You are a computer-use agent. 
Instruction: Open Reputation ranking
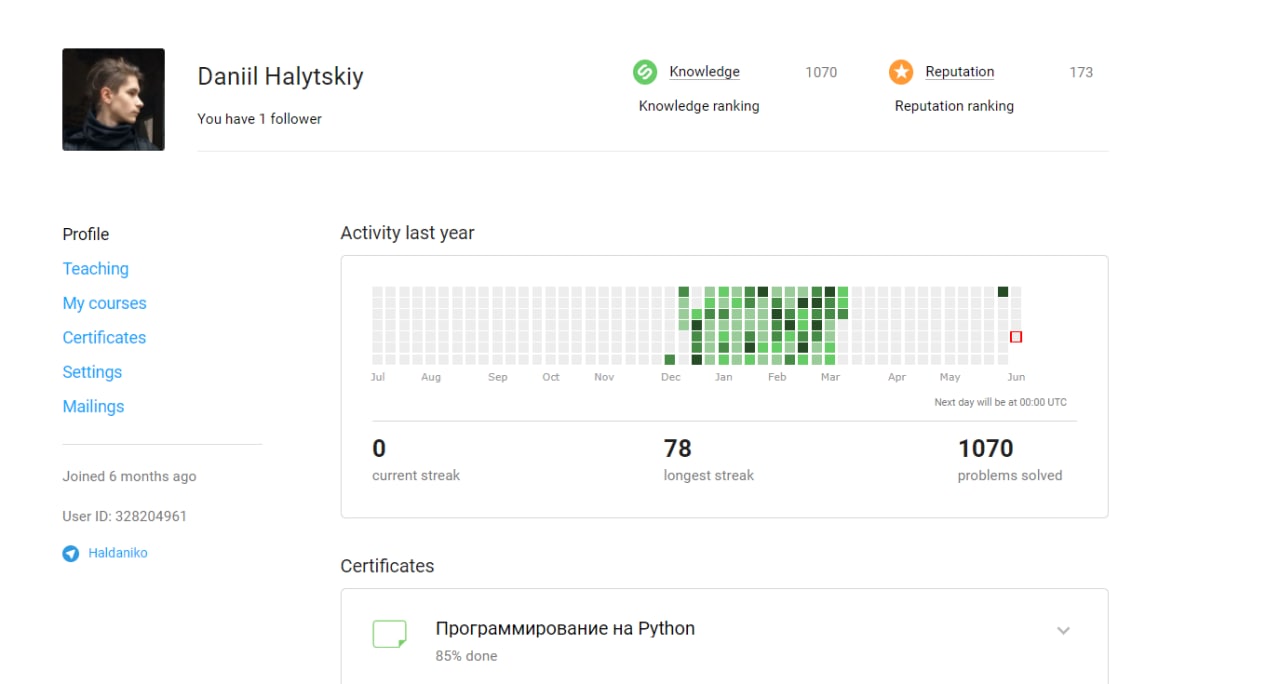coord(954,106)
